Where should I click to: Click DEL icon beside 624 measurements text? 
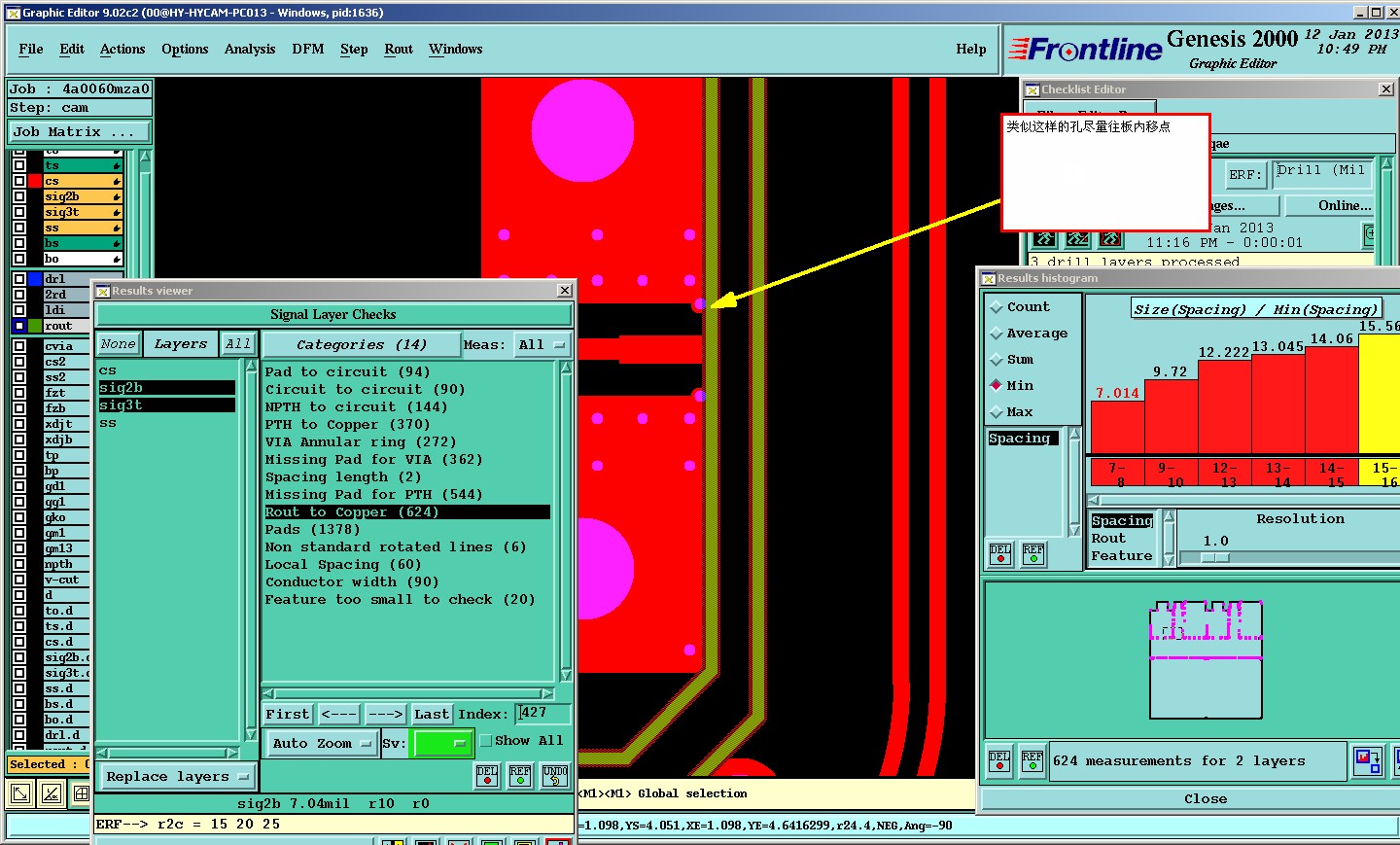pos(999,761)
